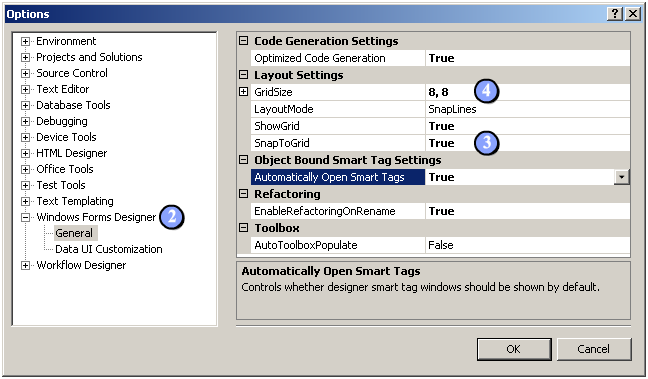
Task: Collapse the Toolbox category
Action: pos(243,228)
